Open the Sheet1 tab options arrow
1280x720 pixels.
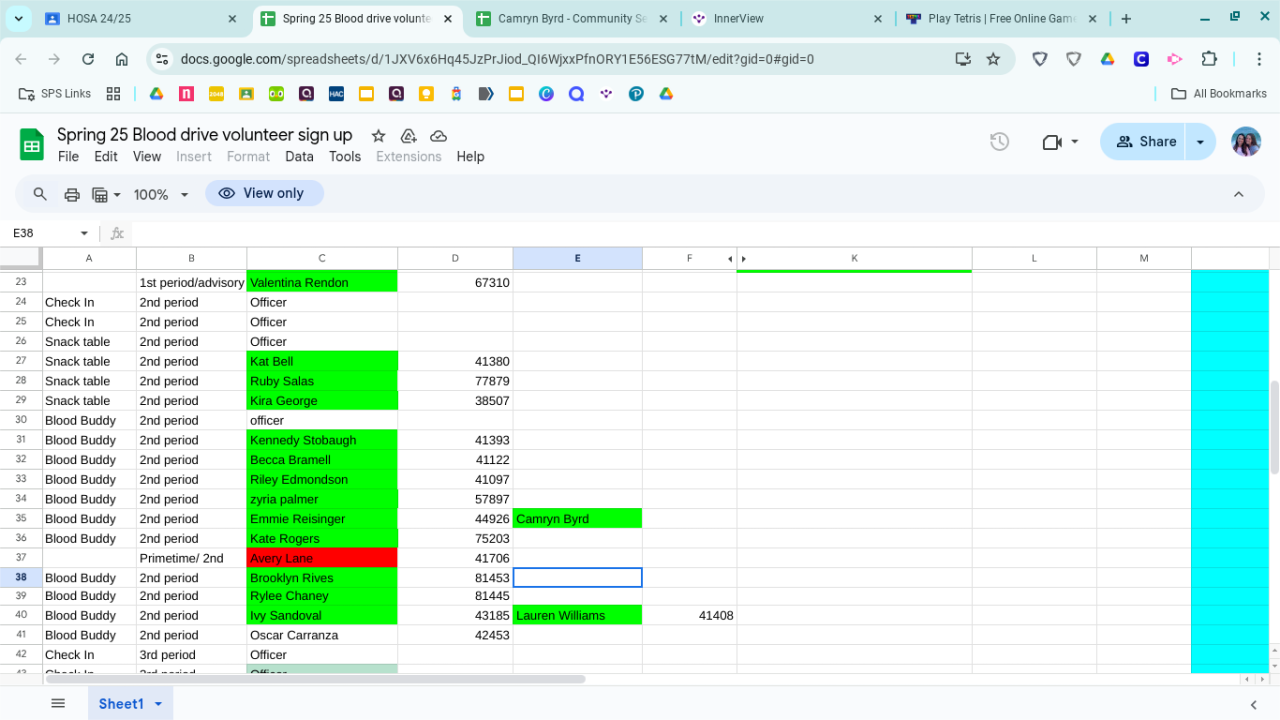click(x=158, y=704)
